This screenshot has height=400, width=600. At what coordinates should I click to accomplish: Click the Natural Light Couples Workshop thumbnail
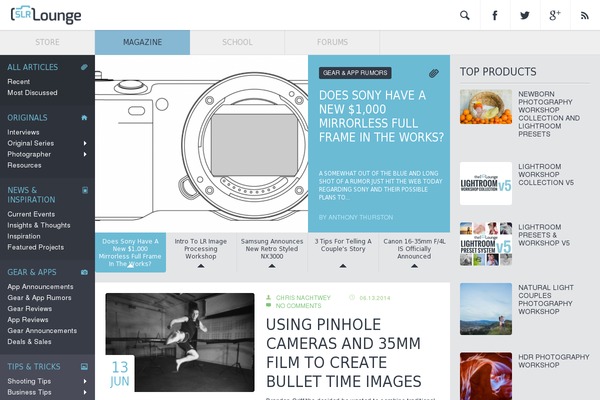(x=486, y=309)
